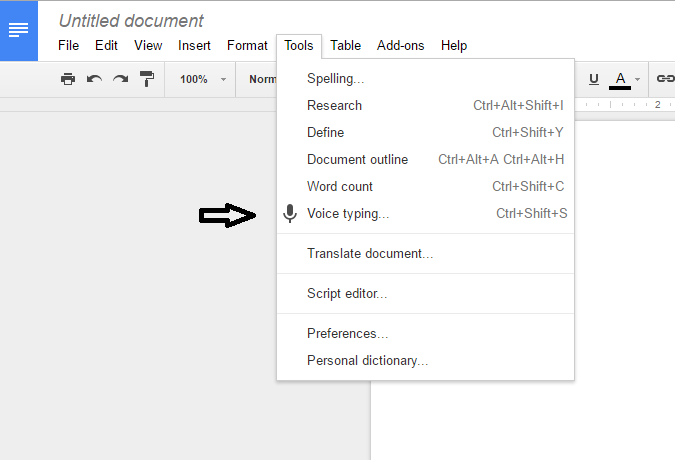This screenshot has height=460, width=675.
Task: Click the Print icon in toolbar
Action: coord(67,79)
